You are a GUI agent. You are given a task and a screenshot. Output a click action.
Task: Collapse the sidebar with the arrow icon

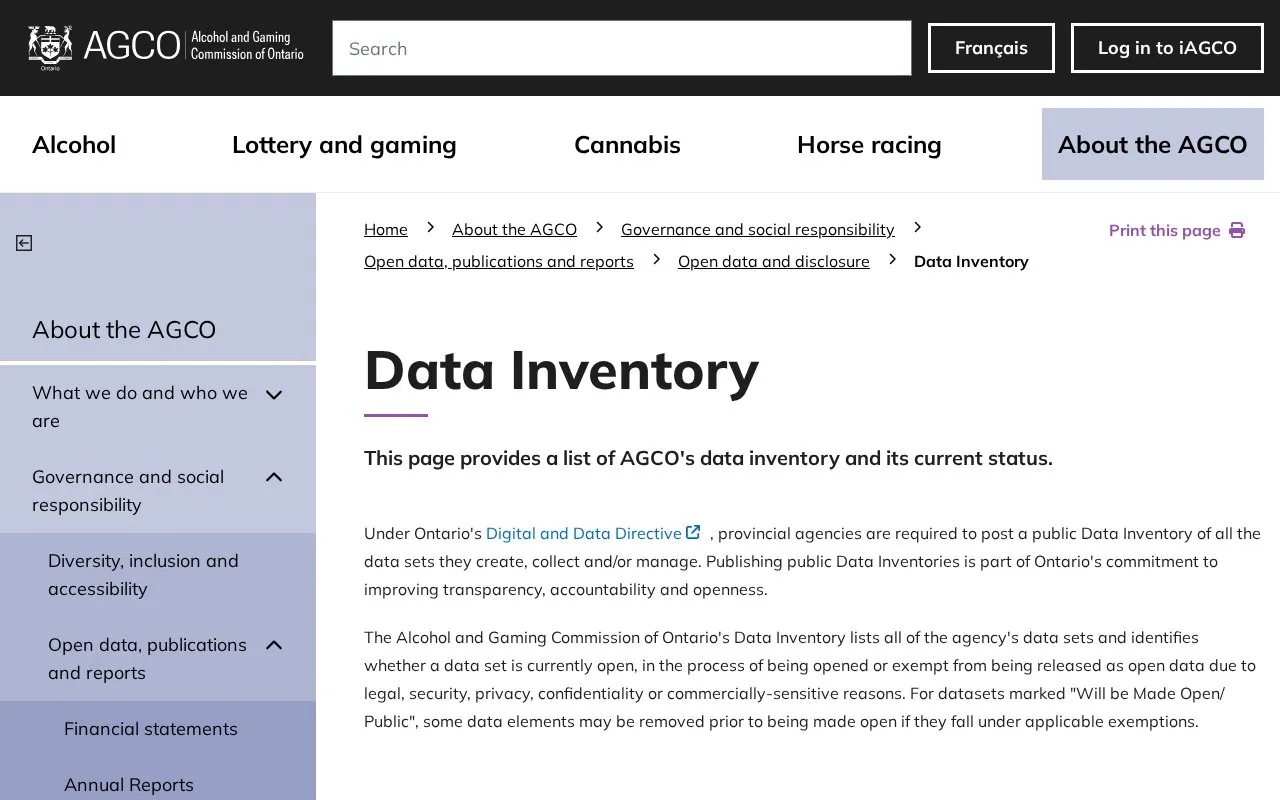pyautogui.click(x=24, y=243)
